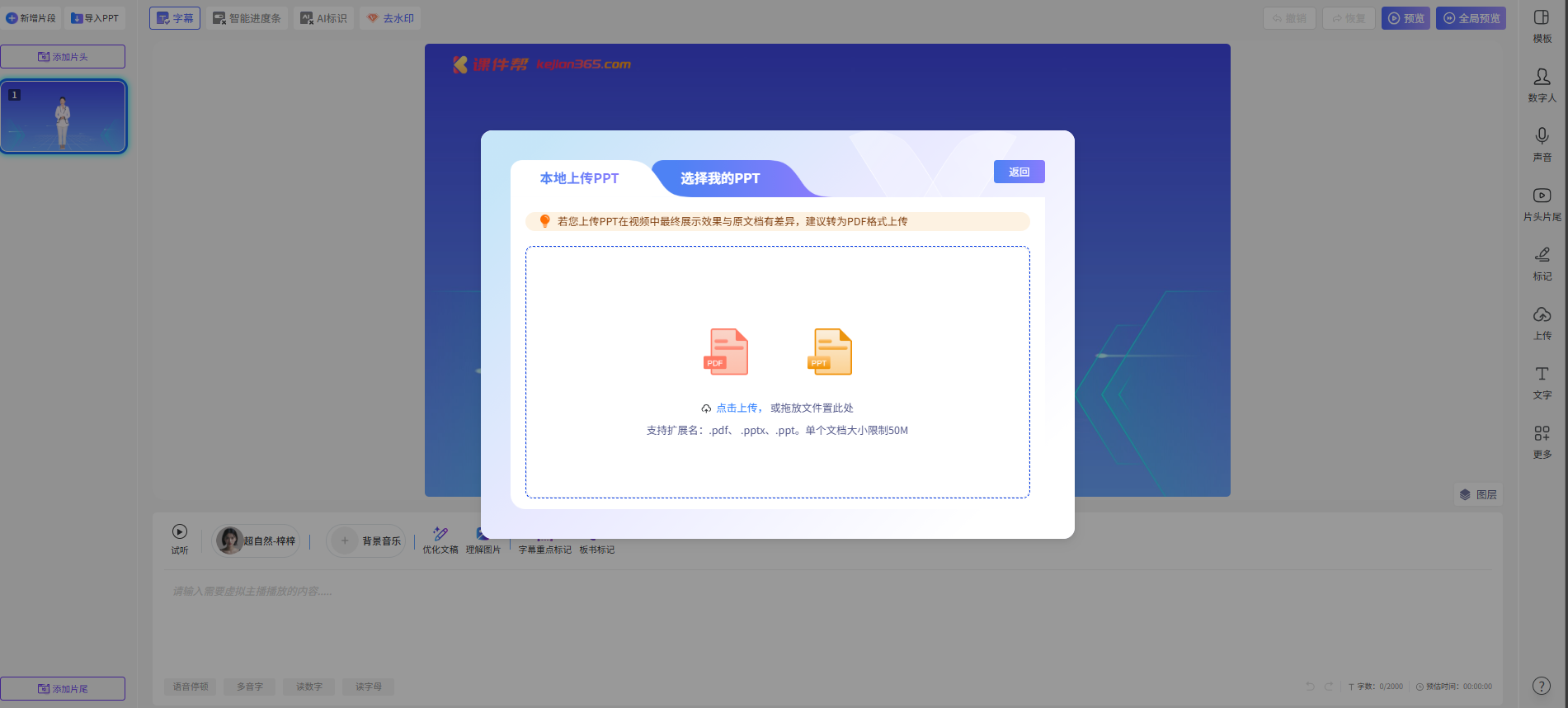Click the 全局预览 global preview button
Viewport: 1568px width, 708px height.
click(x=1471, y=18)
